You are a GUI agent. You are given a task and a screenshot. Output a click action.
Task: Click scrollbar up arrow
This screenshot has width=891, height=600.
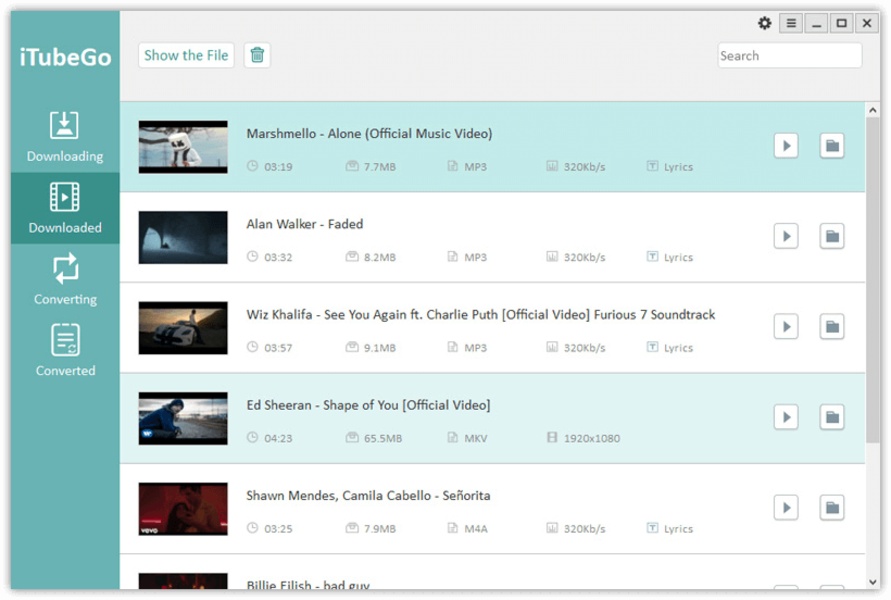click(x=873, y=110)
